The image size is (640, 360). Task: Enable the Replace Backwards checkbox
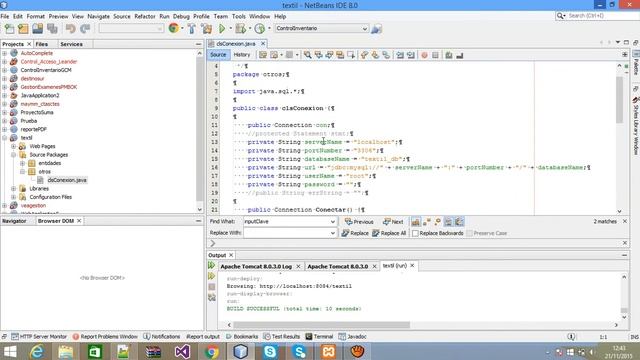[416, 233]
